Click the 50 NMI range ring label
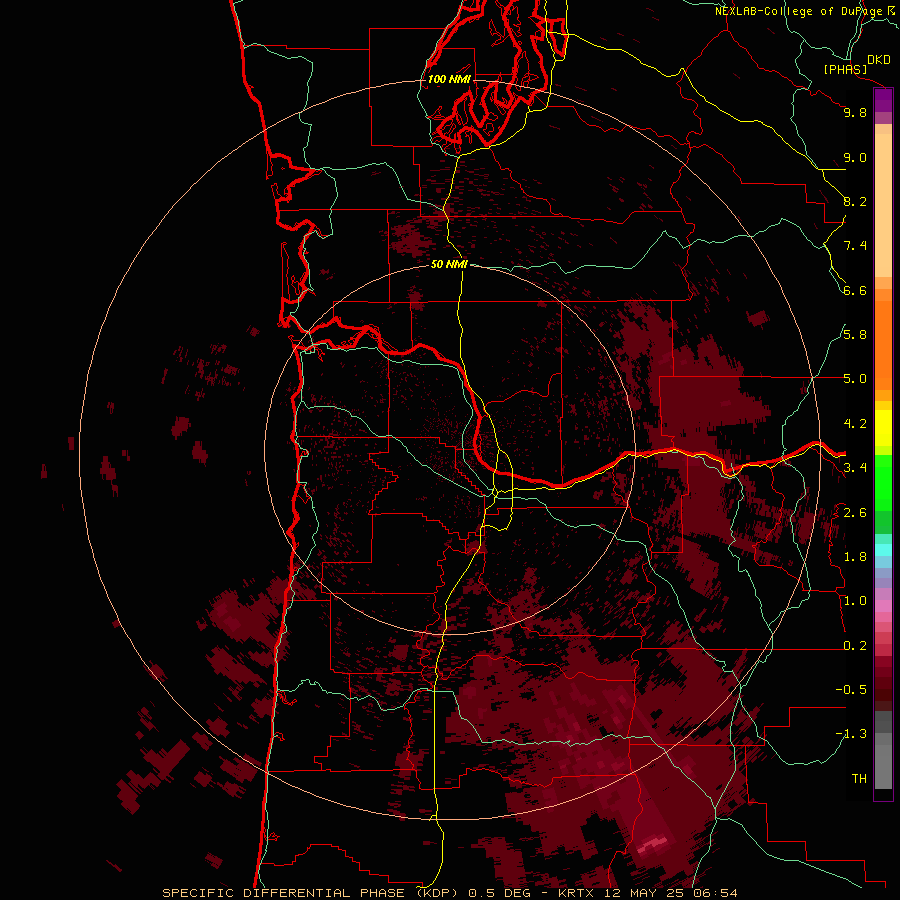 [x=449, y=264]
